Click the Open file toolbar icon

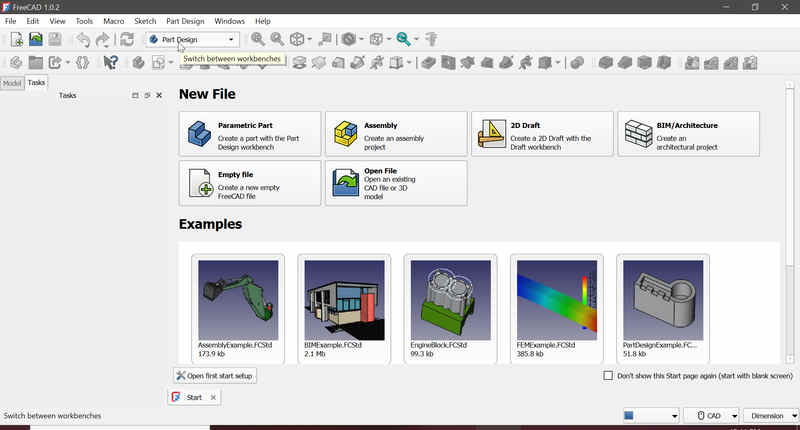click(x=36, y=39)
